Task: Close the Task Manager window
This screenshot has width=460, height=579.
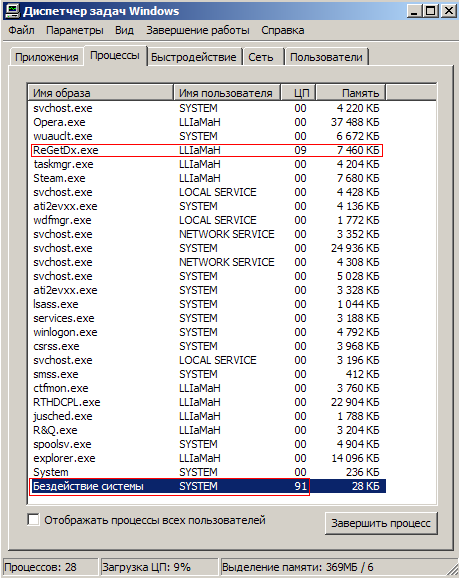Action: tap(449, 10)
